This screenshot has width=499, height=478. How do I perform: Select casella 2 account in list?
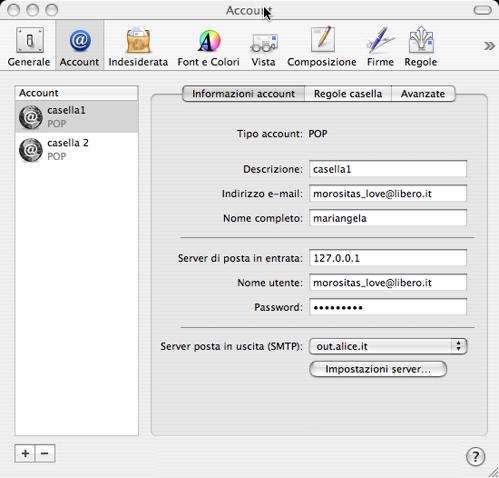pyautogui.click(x=77, y=150)
